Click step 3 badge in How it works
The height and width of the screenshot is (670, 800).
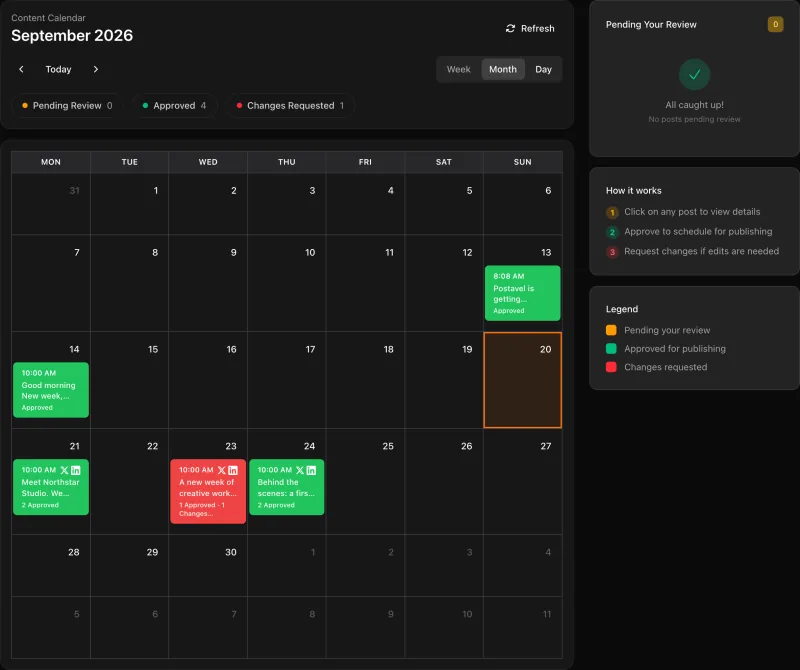612,252
